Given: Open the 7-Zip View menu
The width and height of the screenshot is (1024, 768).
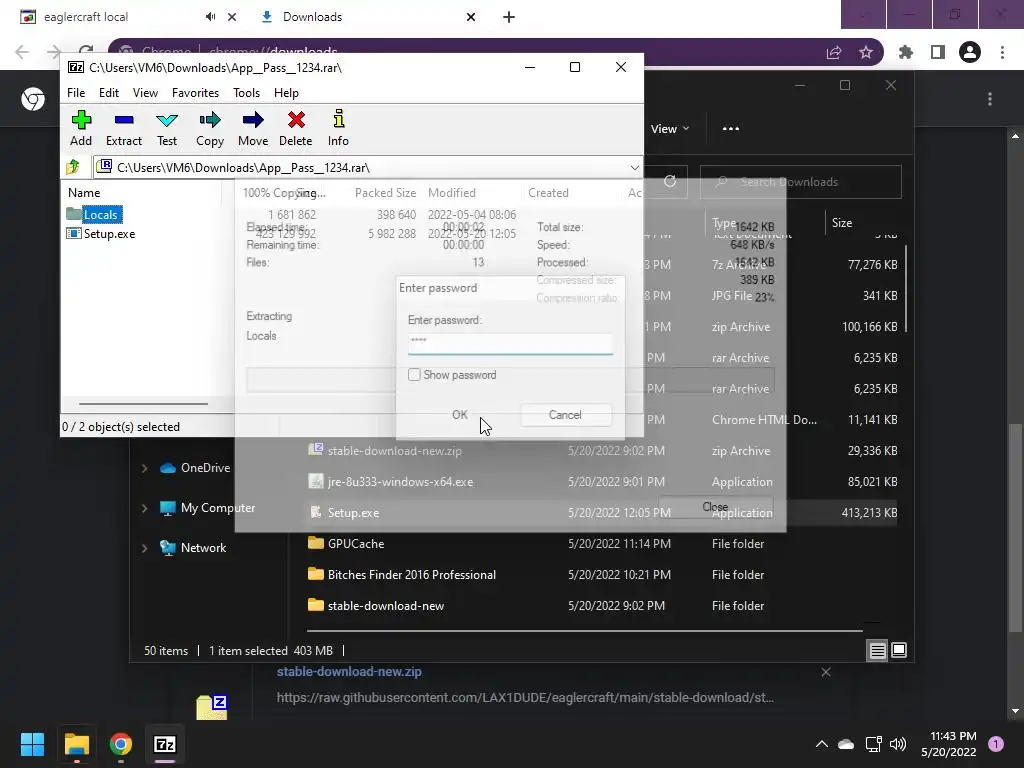Looking at the screenshot, I should (145, 93).
